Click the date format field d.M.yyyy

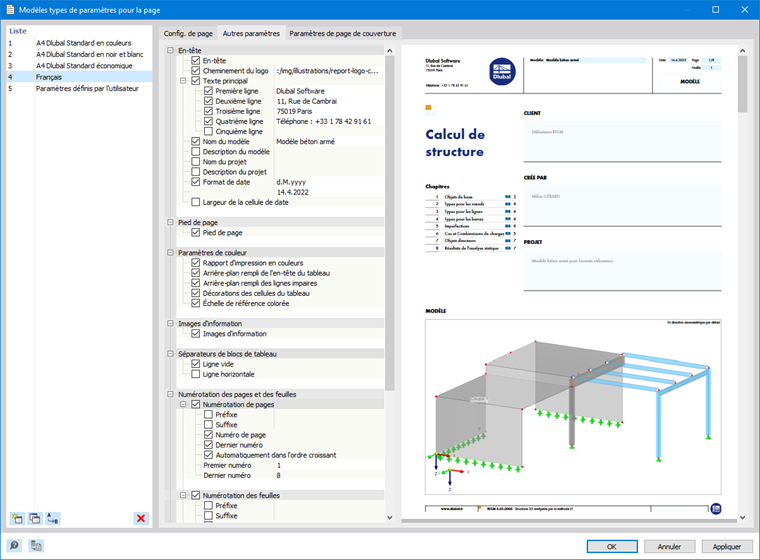point(329,182)
